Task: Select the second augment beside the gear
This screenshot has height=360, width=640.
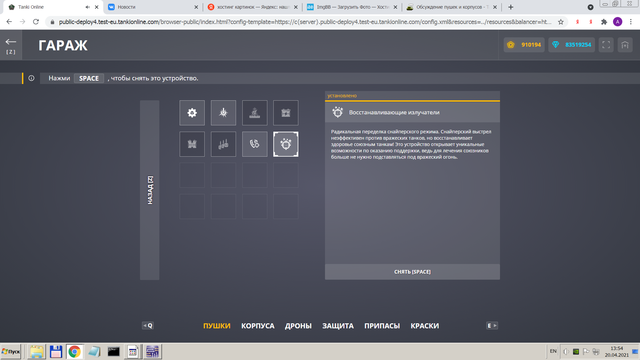Action: pyautogui.click(x=223, y=113)
